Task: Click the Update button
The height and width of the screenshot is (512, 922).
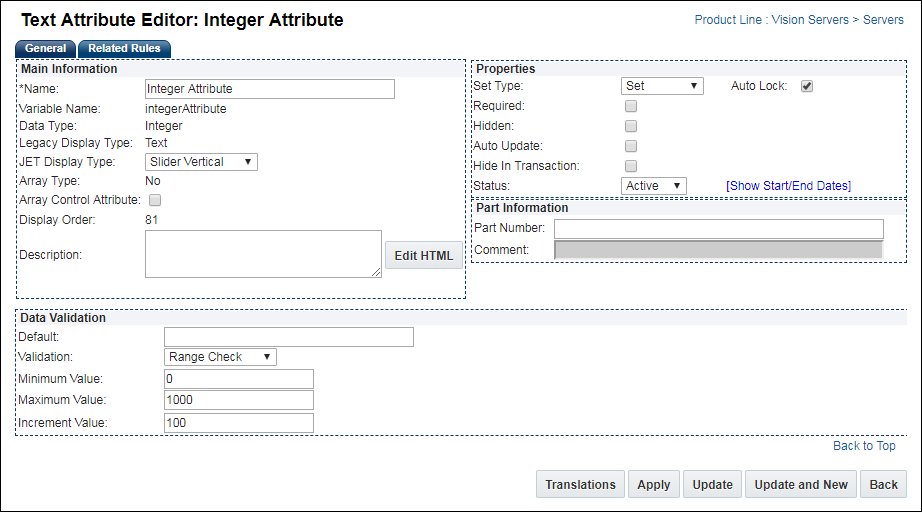Action: [712, 484]
